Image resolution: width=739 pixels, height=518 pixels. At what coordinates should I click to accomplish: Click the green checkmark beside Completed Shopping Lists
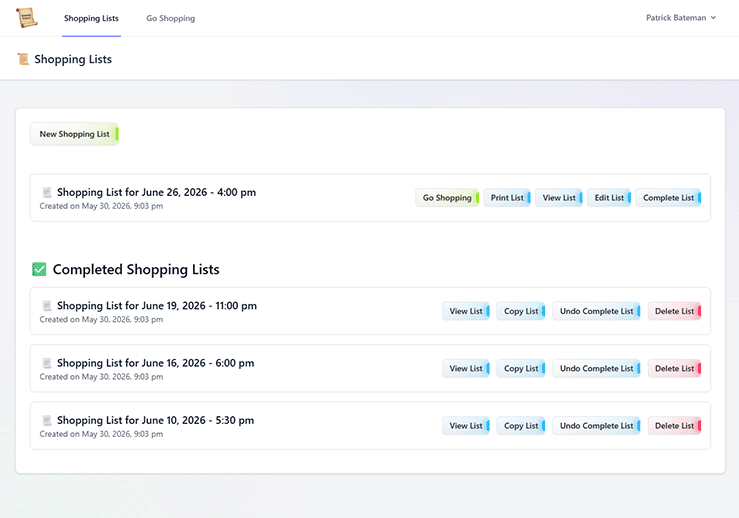coord(39,269)
